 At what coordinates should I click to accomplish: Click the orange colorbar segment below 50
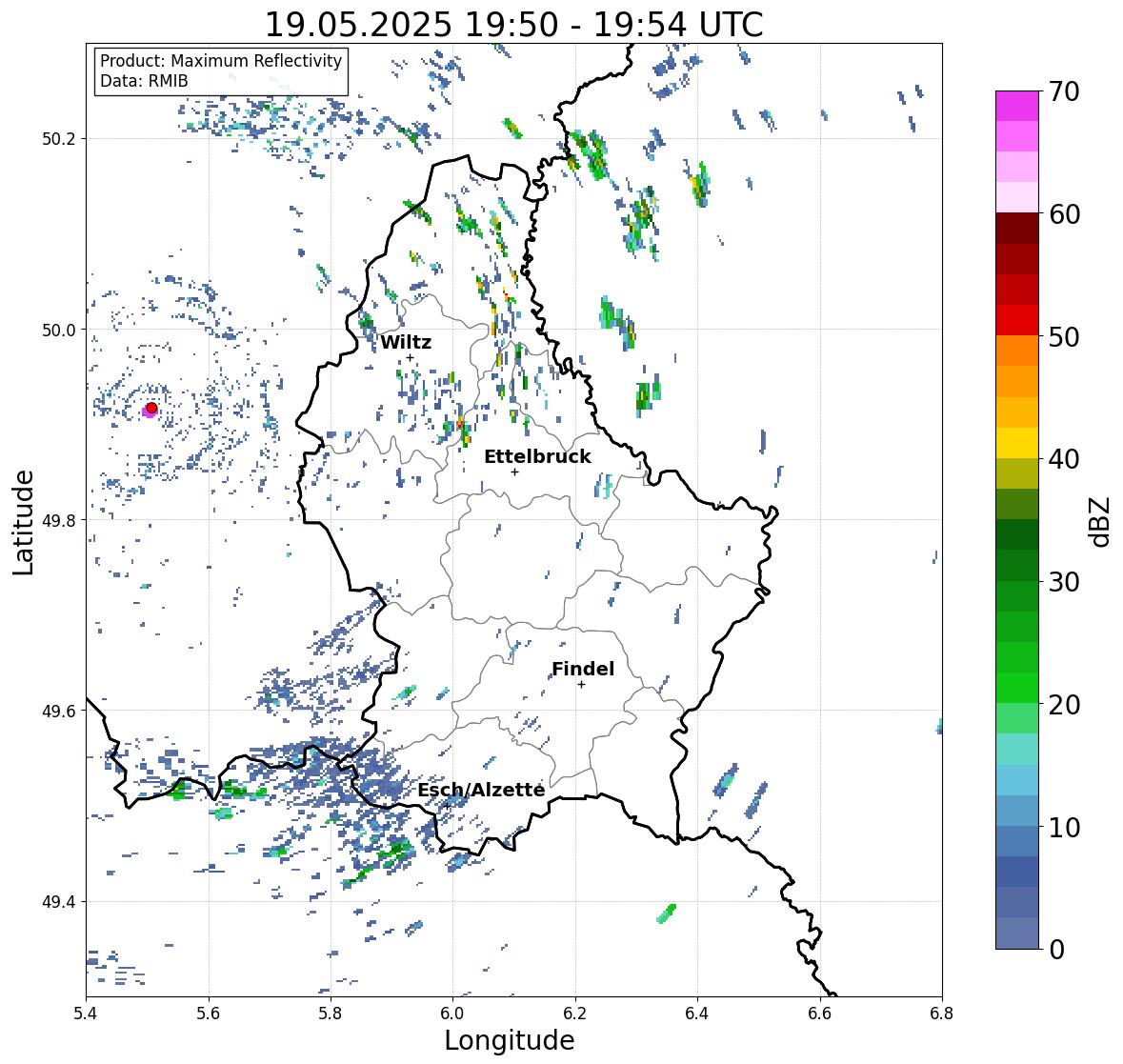1017,351
